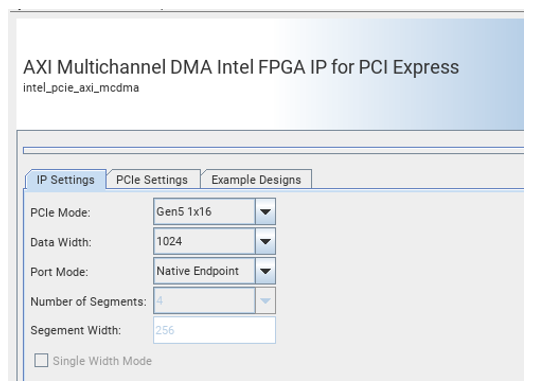Open the Example Designs tab

pos(256,179)
